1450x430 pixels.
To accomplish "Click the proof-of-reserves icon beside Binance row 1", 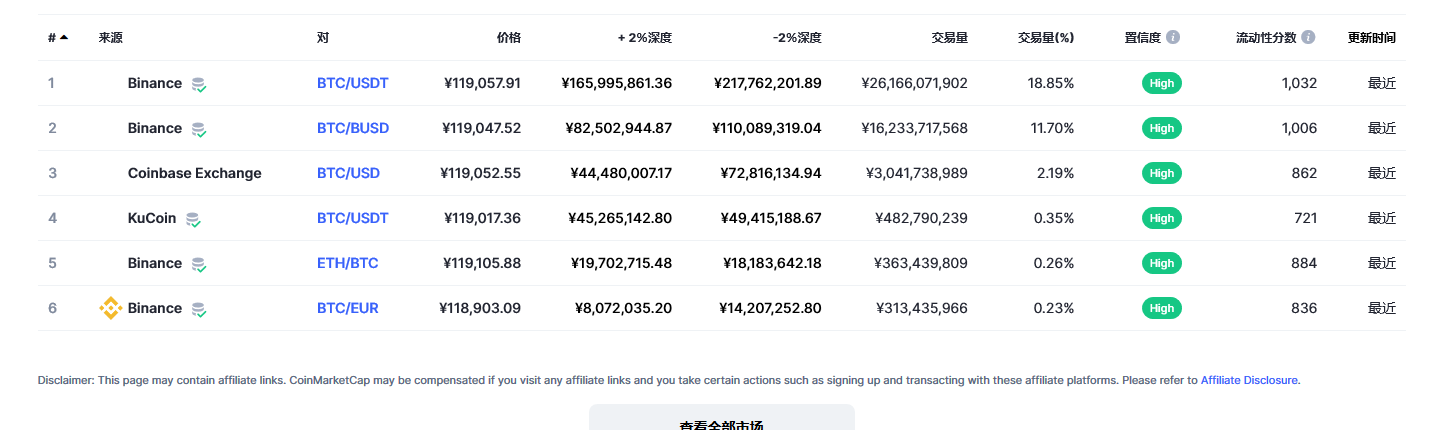I will 199,84.
